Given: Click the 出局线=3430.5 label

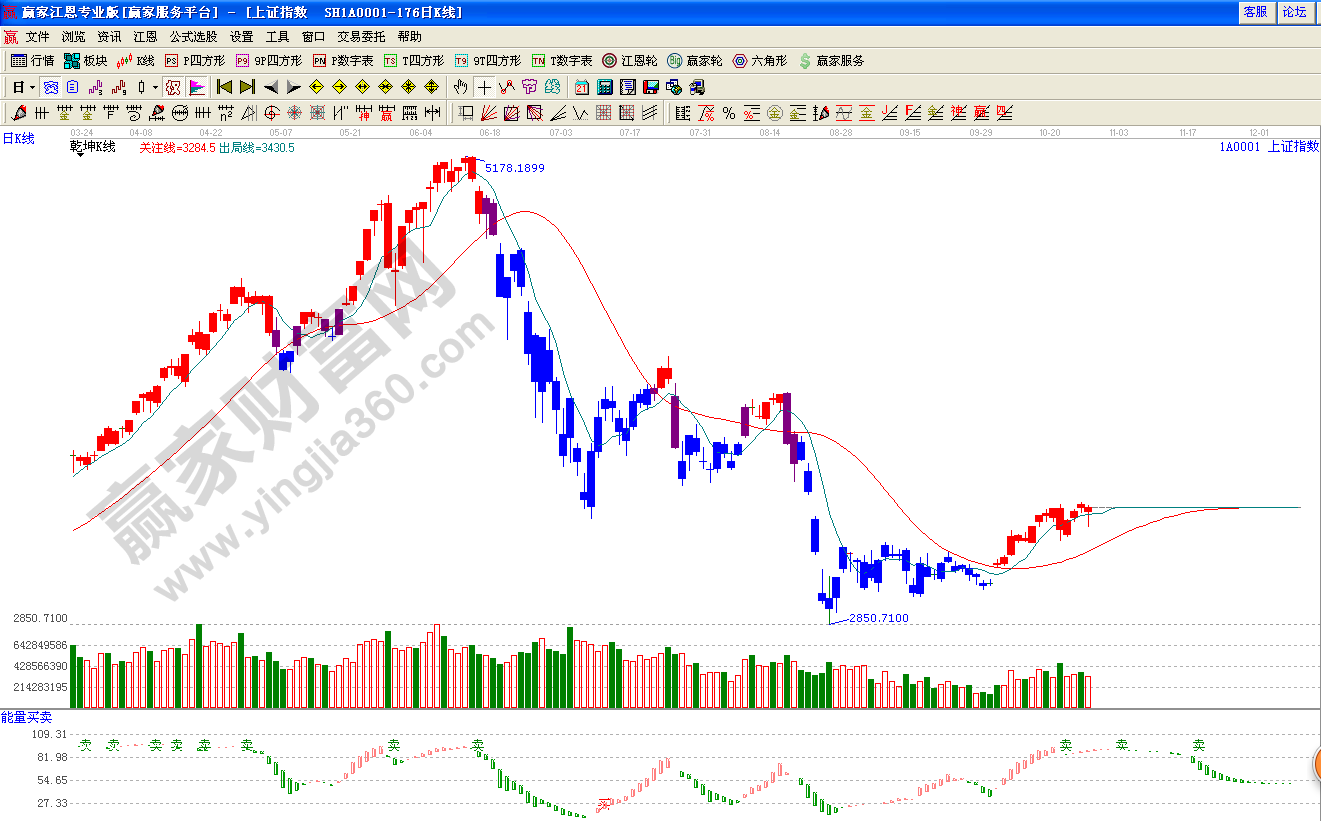Looking at the screenshot, I should point(257,148).
